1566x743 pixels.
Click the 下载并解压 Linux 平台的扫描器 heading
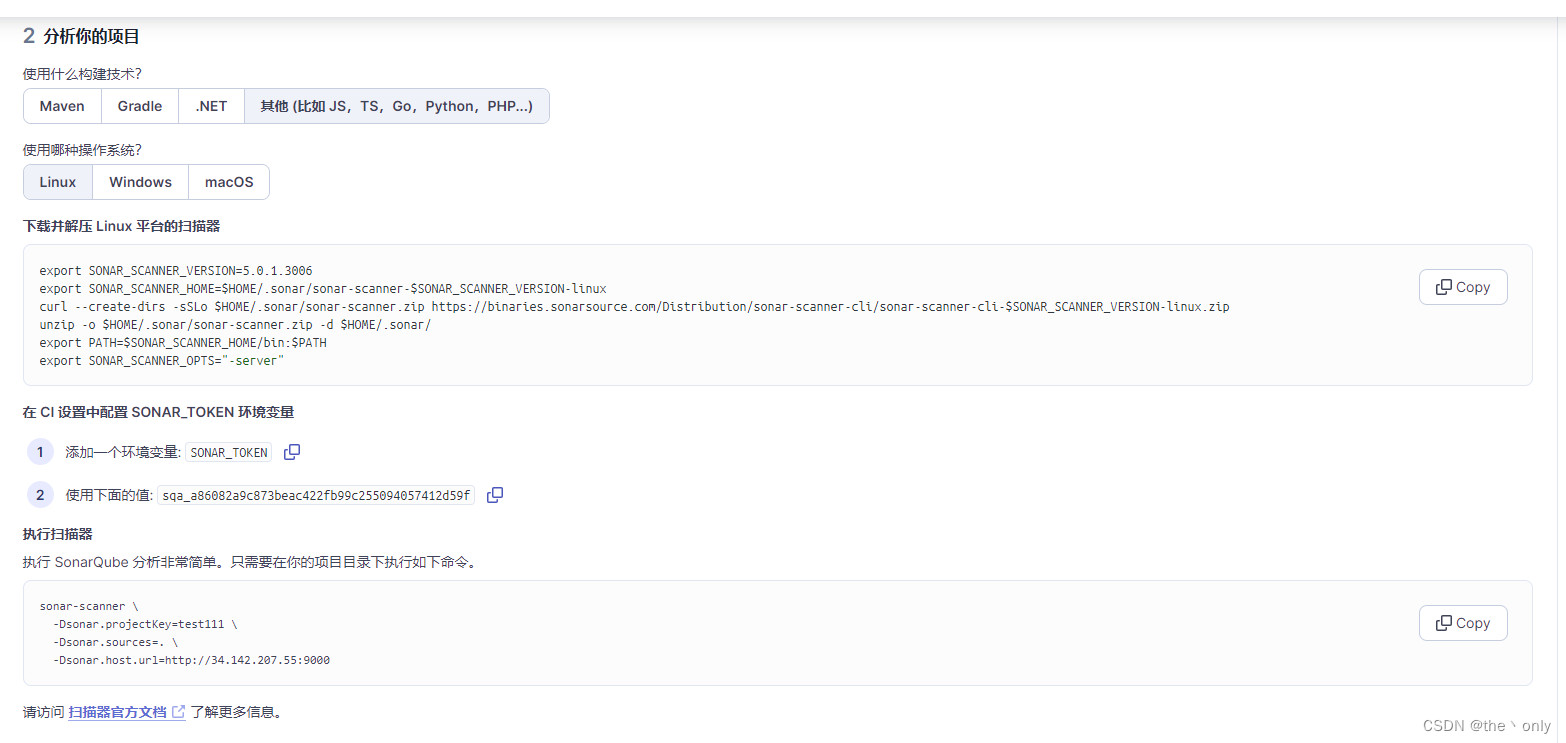coord(121,226)
